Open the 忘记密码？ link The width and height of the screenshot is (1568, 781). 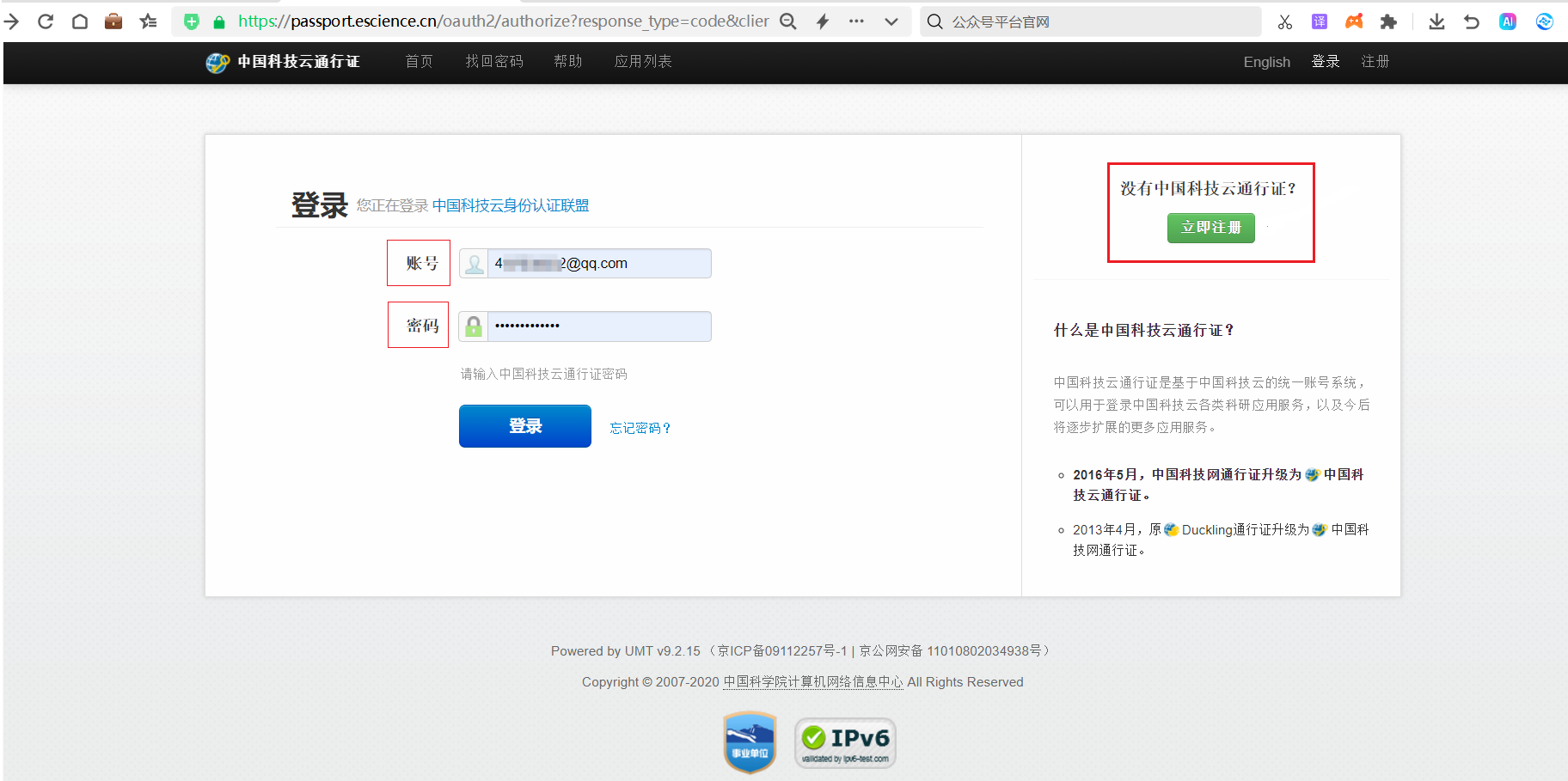(x=640, y=428)
